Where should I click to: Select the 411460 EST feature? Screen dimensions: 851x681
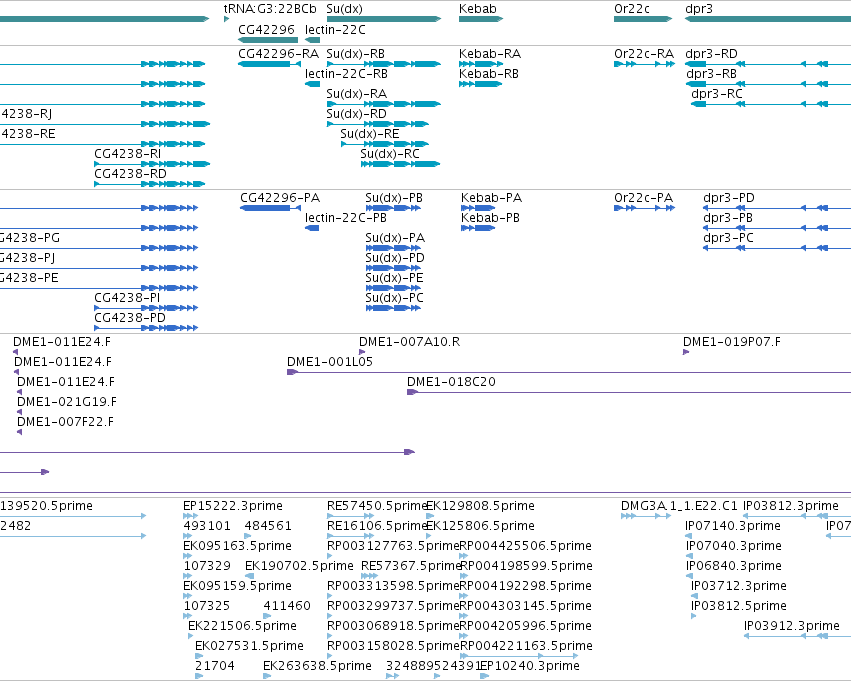tap(267, 616)
